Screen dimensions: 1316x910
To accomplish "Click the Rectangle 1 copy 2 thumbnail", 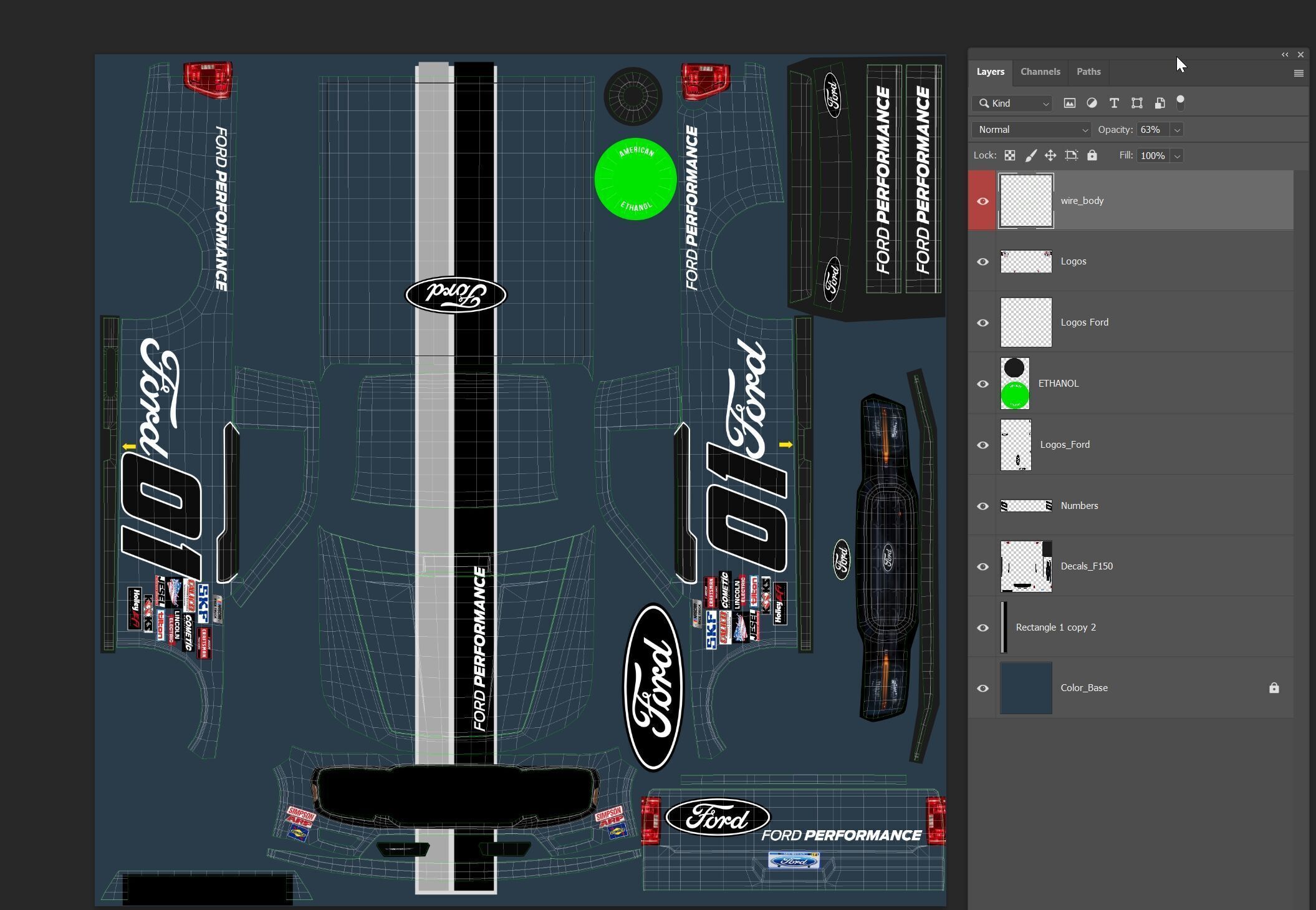I will pos(1004,627).
